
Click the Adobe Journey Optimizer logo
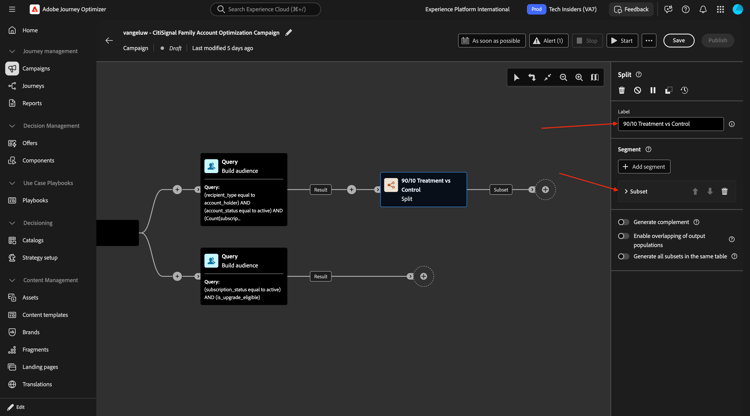[x=34, y=9]
